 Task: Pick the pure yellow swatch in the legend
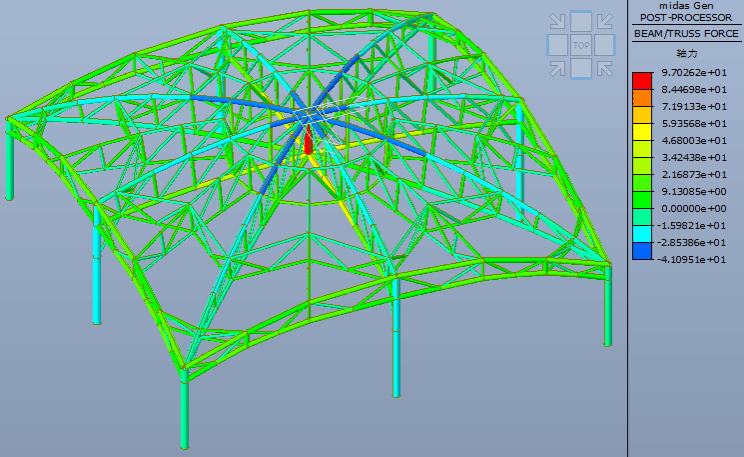(x=641, y=132)
